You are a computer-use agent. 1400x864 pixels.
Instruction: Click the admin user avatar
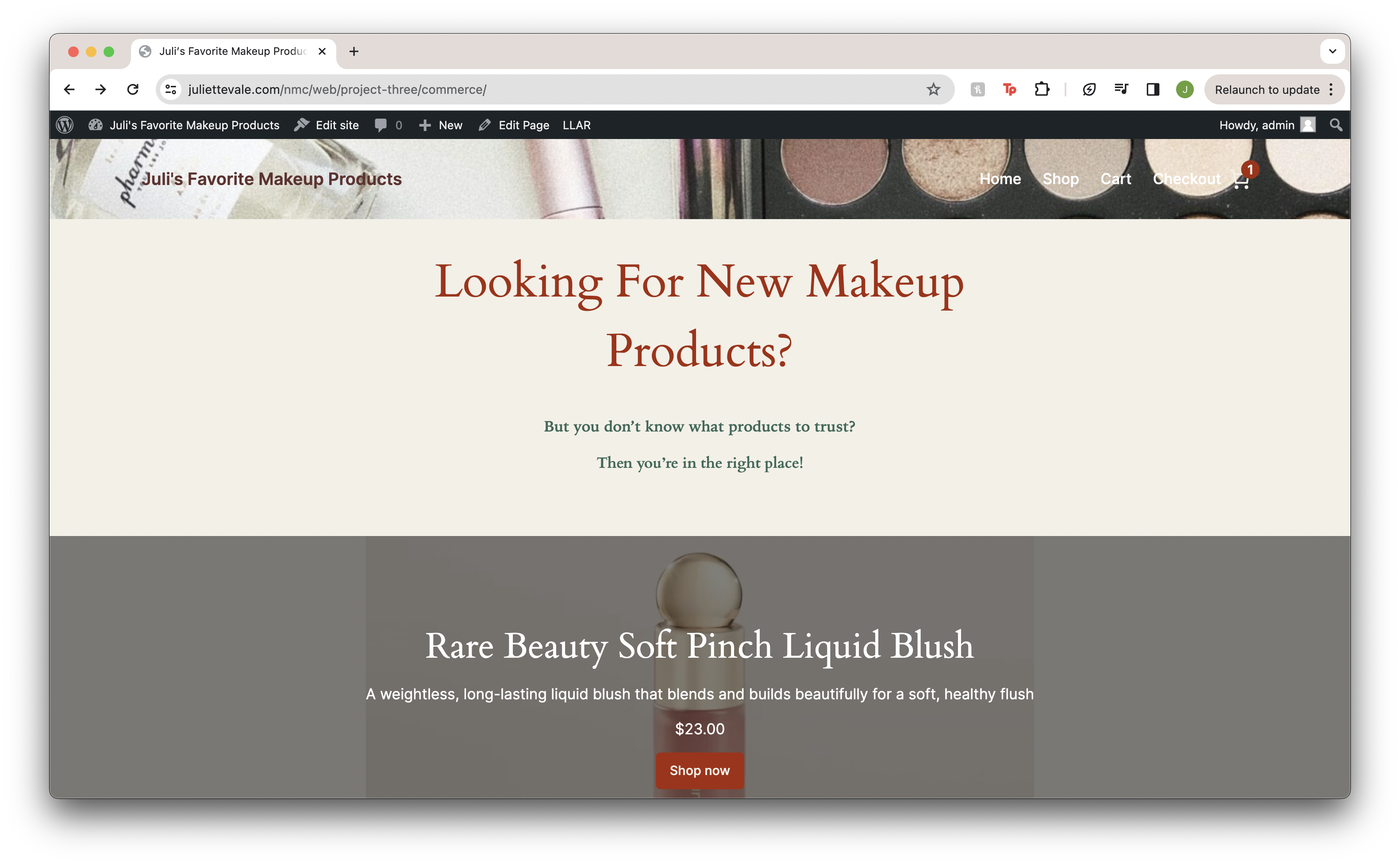1308,124
